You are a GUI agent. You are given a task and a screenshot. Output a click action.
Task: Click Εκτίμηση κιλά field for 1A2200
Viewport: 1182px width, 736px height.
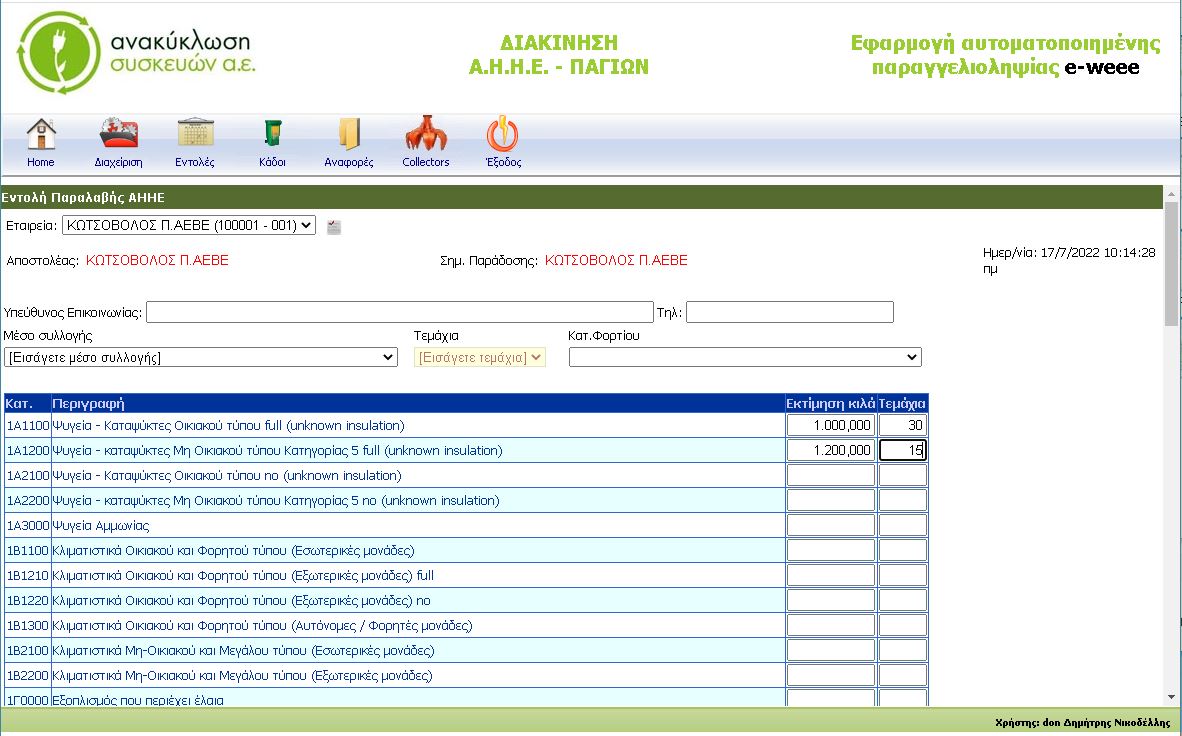[x=831, y=500]
